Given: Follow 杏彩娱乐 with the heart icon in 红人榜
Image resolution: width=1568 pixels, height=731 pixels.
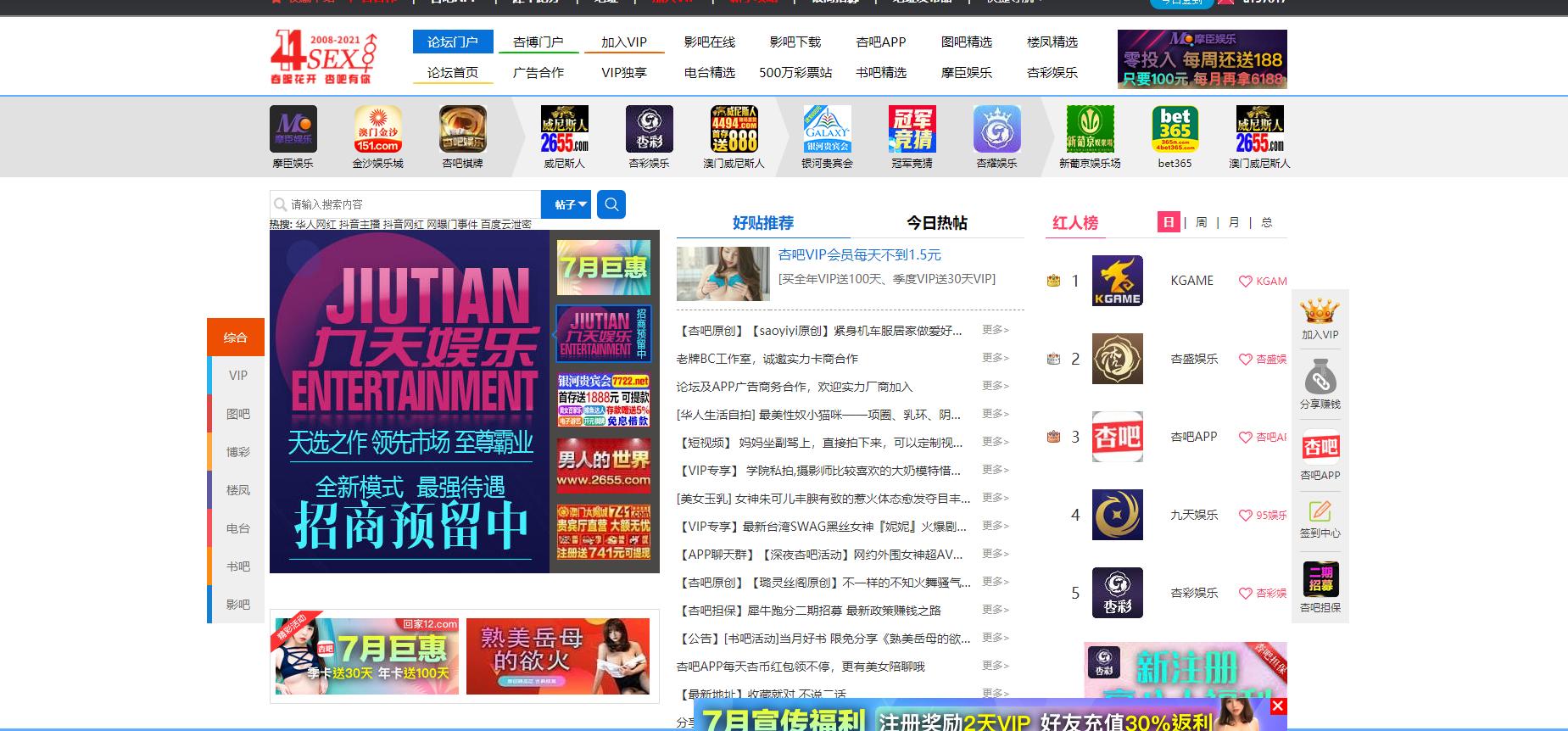Looking at the screenshot, I should click(1245, 594).
